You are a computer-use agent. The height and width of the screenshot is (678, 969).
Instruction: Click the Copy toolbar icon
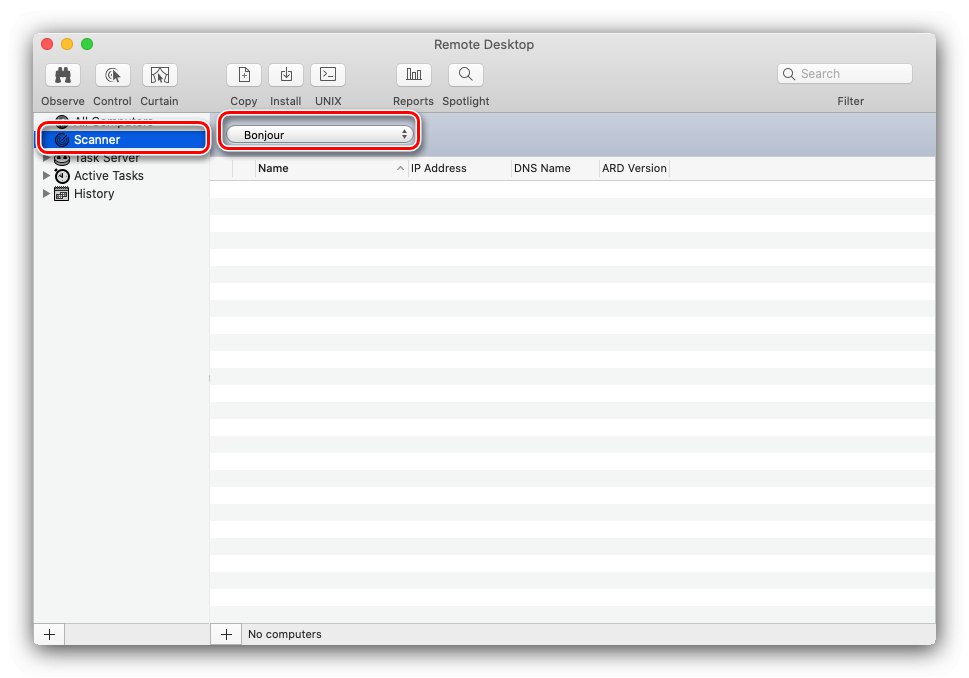[244, 75]
